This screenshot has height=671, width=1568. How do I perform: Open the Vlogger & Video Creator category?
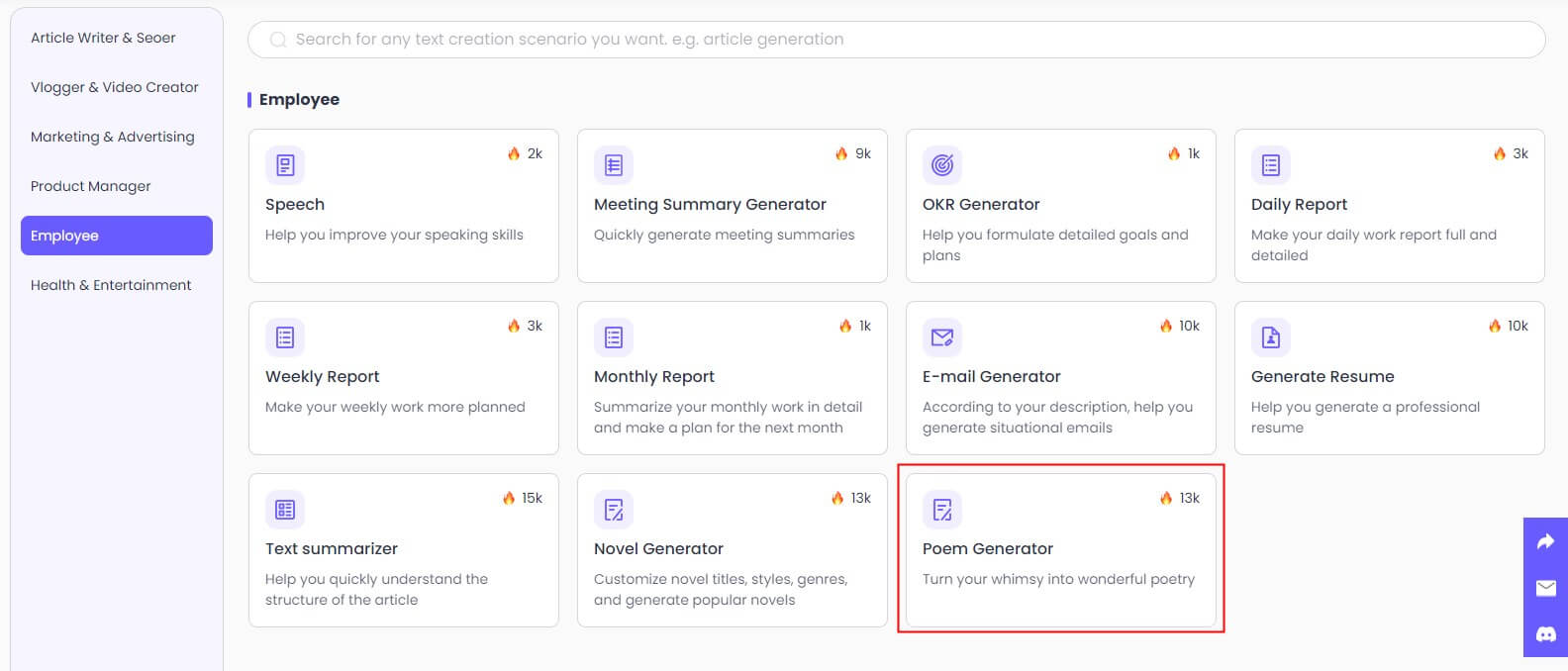click(x=117, y=87)
